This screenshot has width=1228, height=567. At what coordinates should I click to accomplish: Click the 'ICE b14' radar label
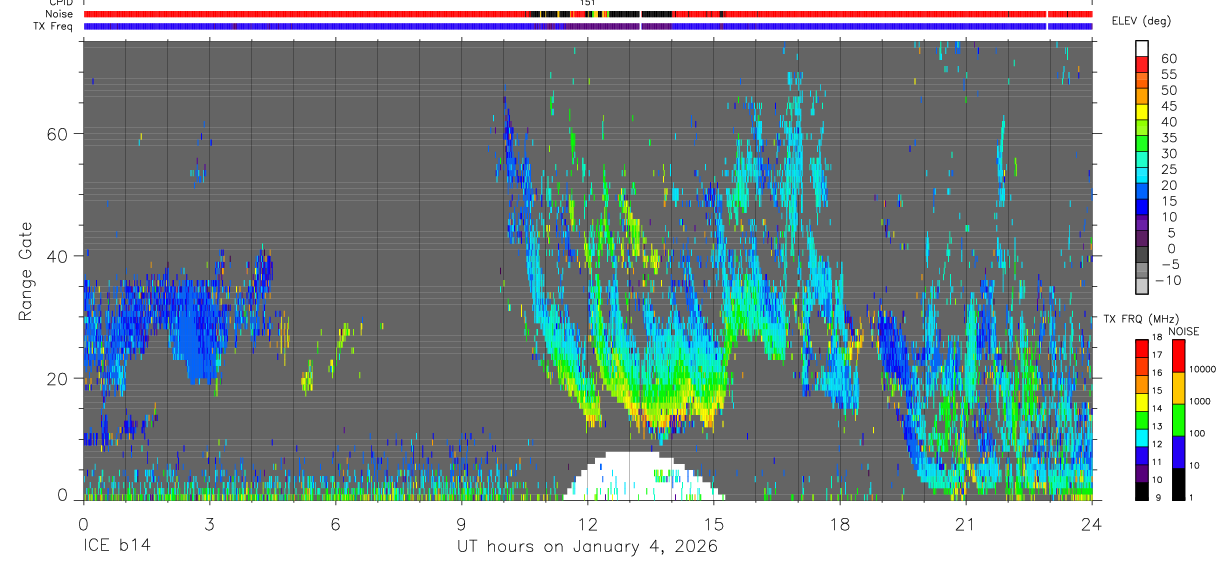click(115, 547)
